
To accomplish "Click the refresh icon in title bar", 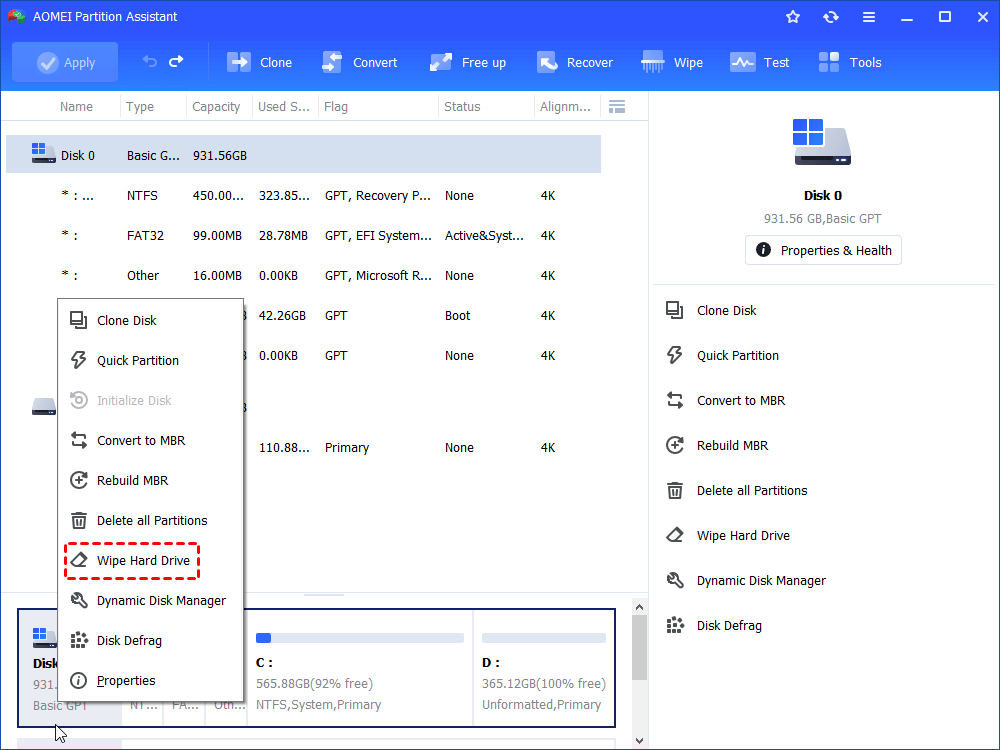I will (x=831, y=17).
